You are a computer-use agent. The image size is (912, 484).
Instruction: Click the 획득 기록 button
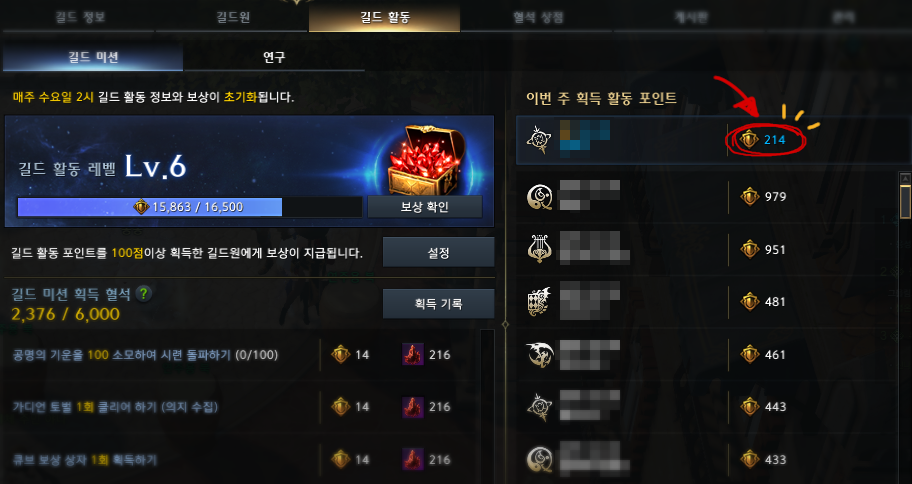tap(439, 303)
